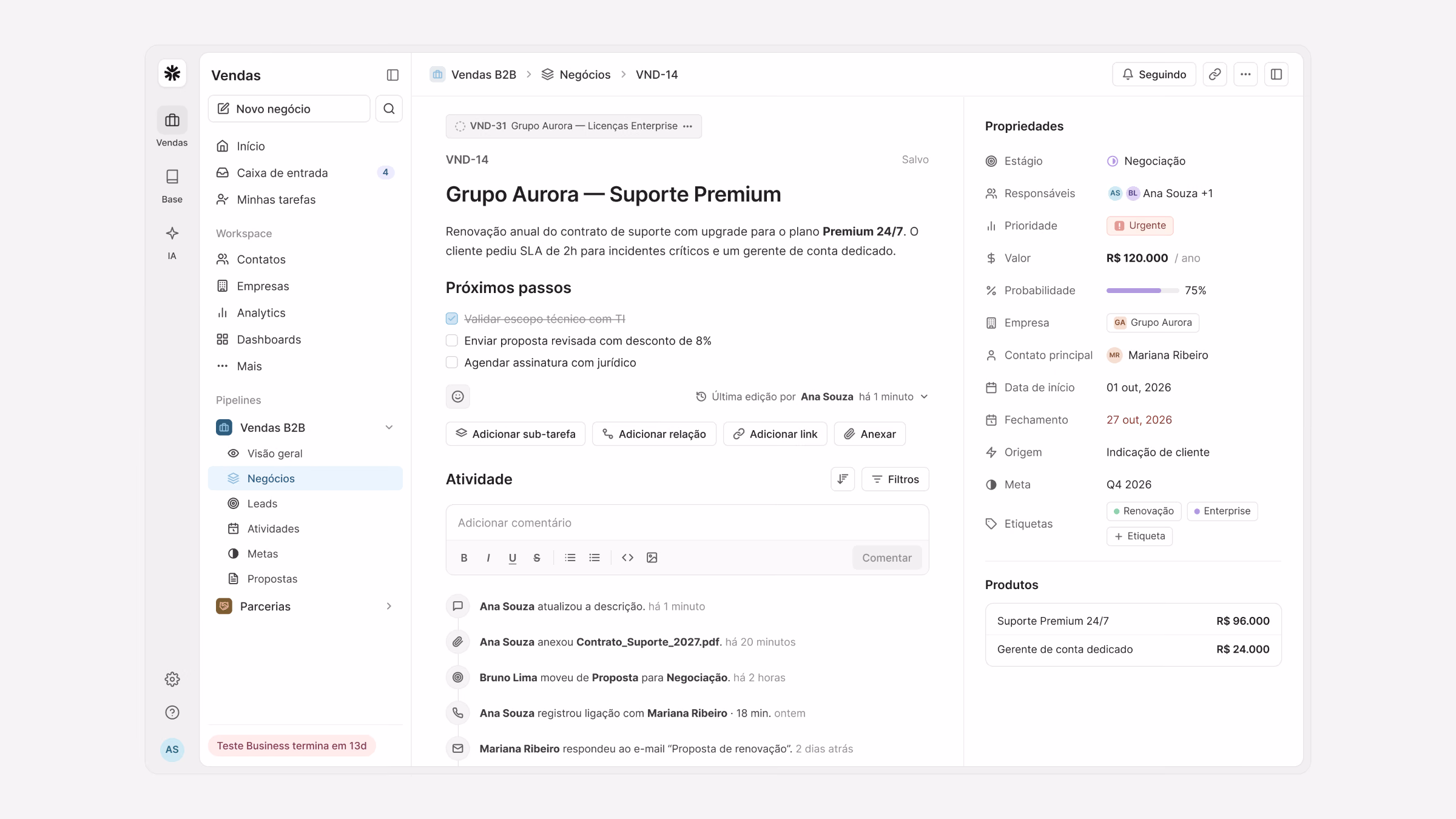Go to Leads in the Vendas B2B pipeline
This screenshot has height=819, width=1456.
click(x=305, y=504)
